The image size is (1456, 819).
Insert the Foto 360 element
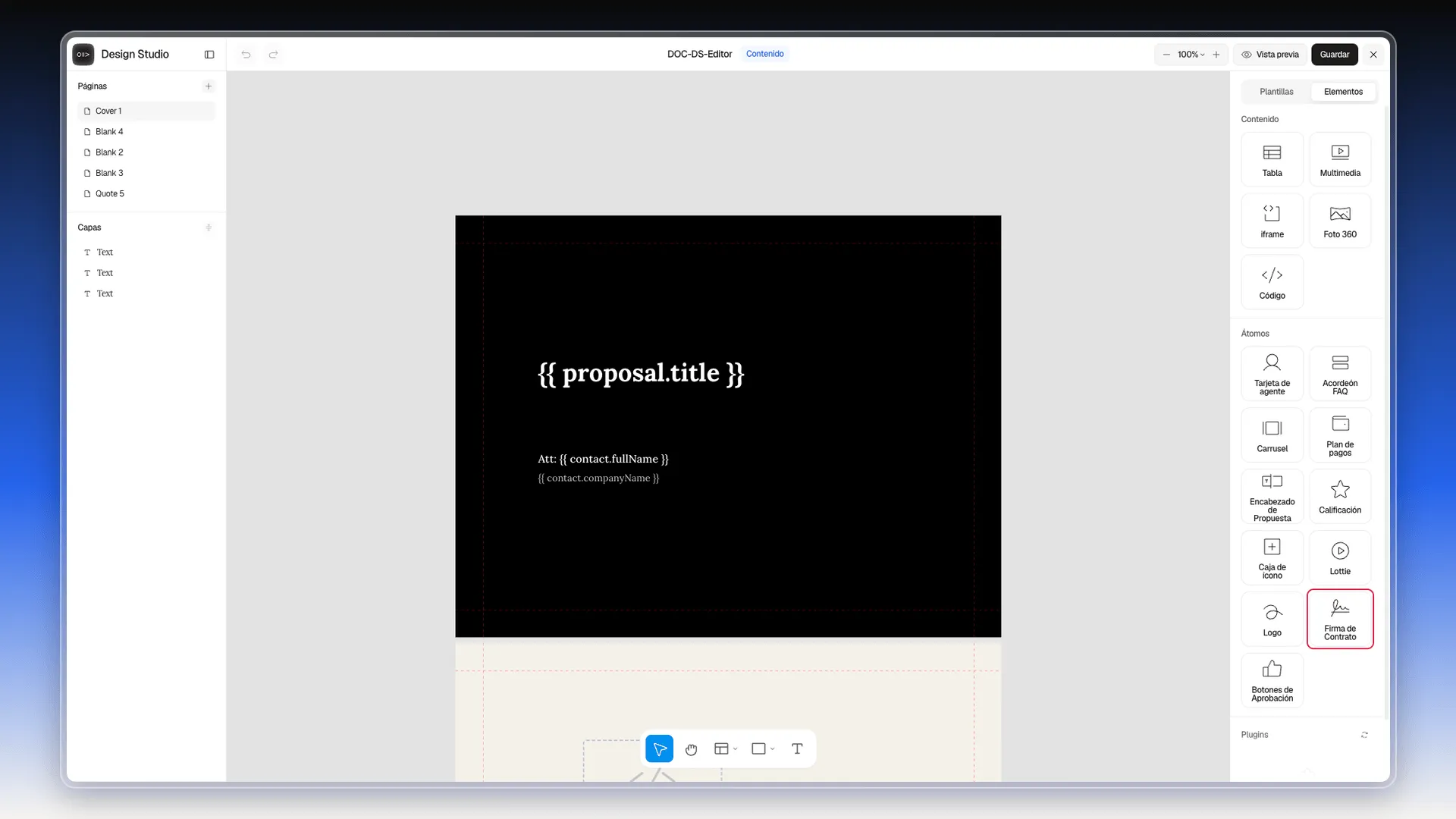click(1340, 221)
